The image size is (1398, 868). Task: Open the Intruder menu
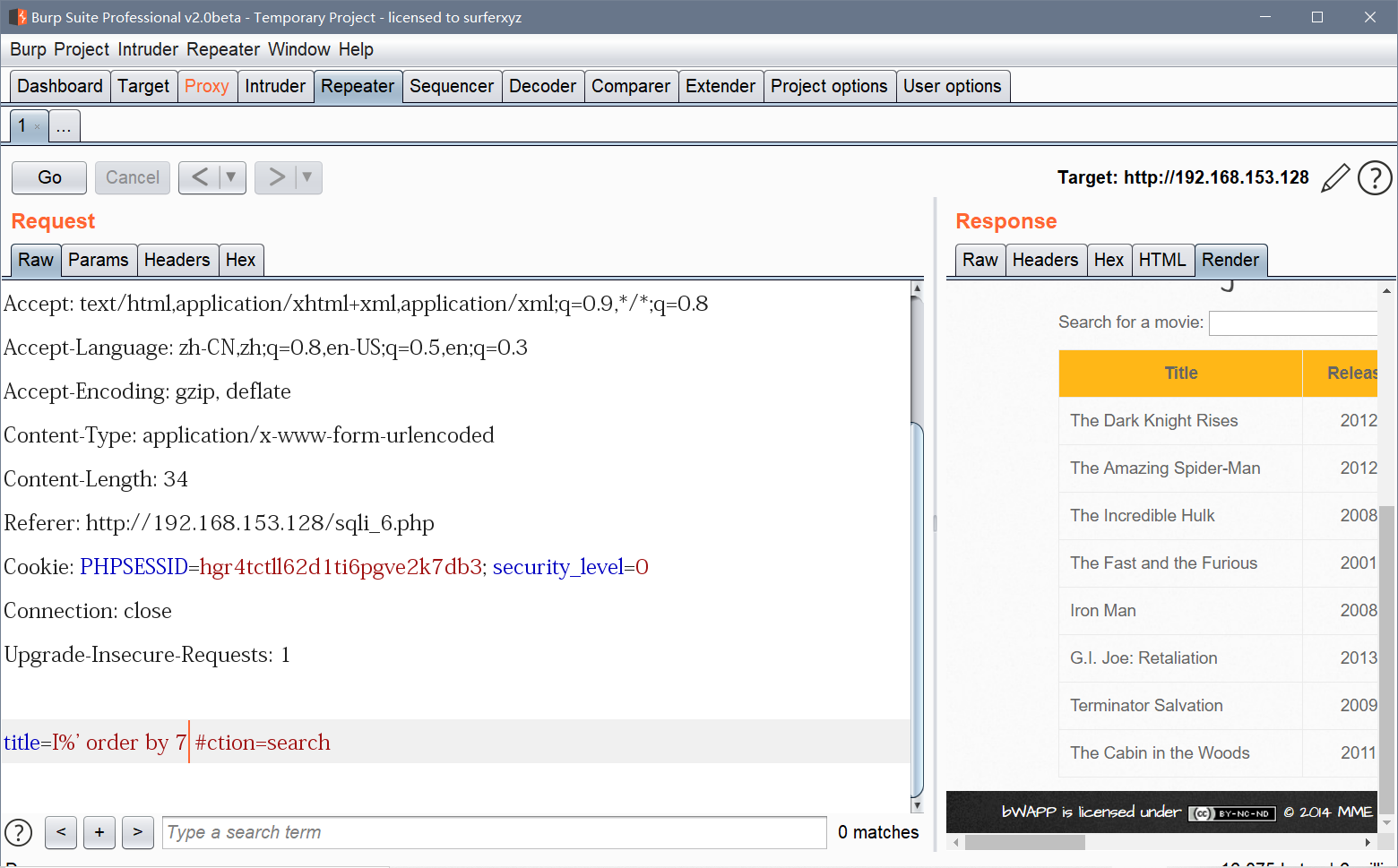[148, 49]
